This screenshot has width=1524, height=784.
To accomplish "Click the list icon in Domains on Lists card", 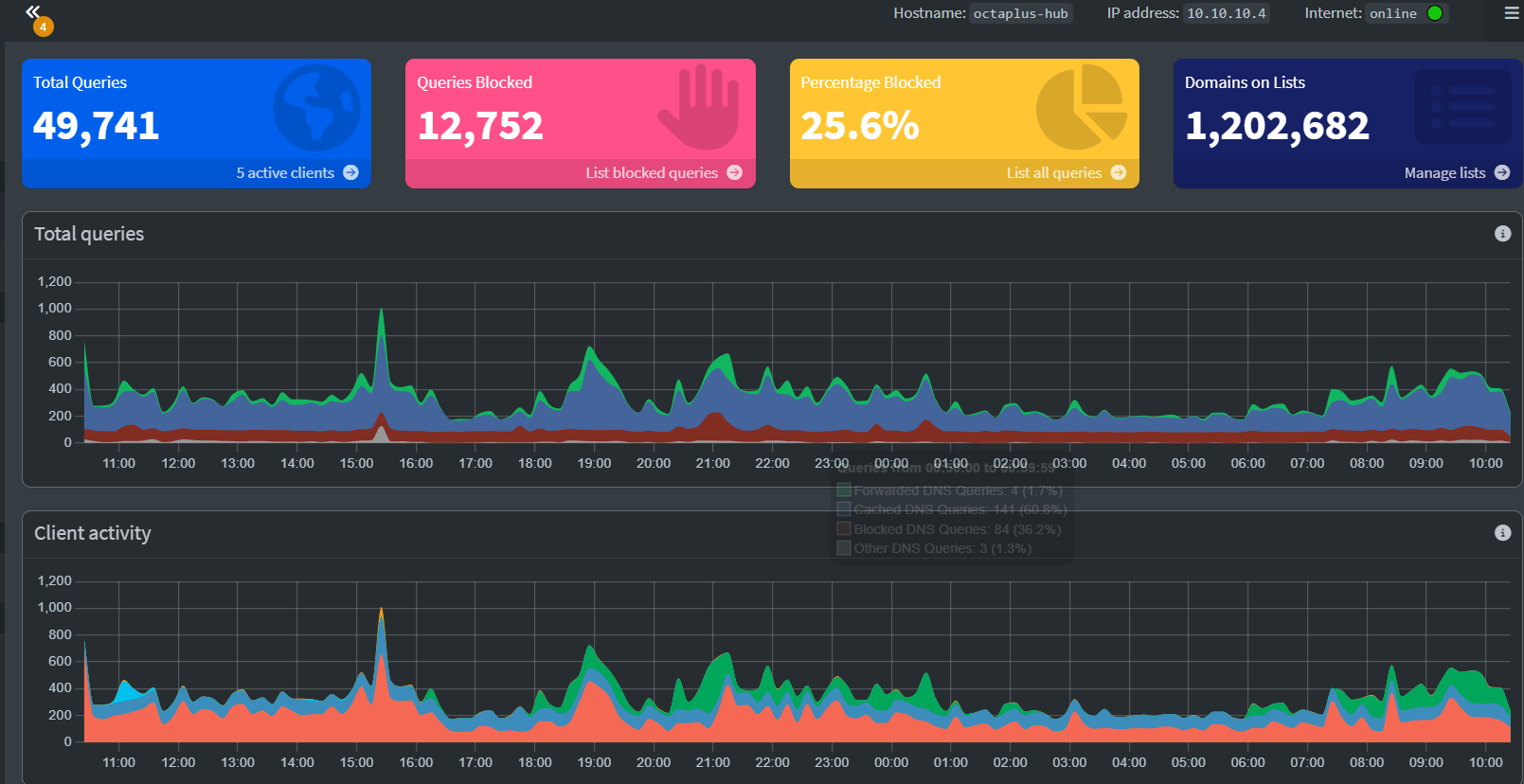I will pyautogui.click(x=1462, y=108).
